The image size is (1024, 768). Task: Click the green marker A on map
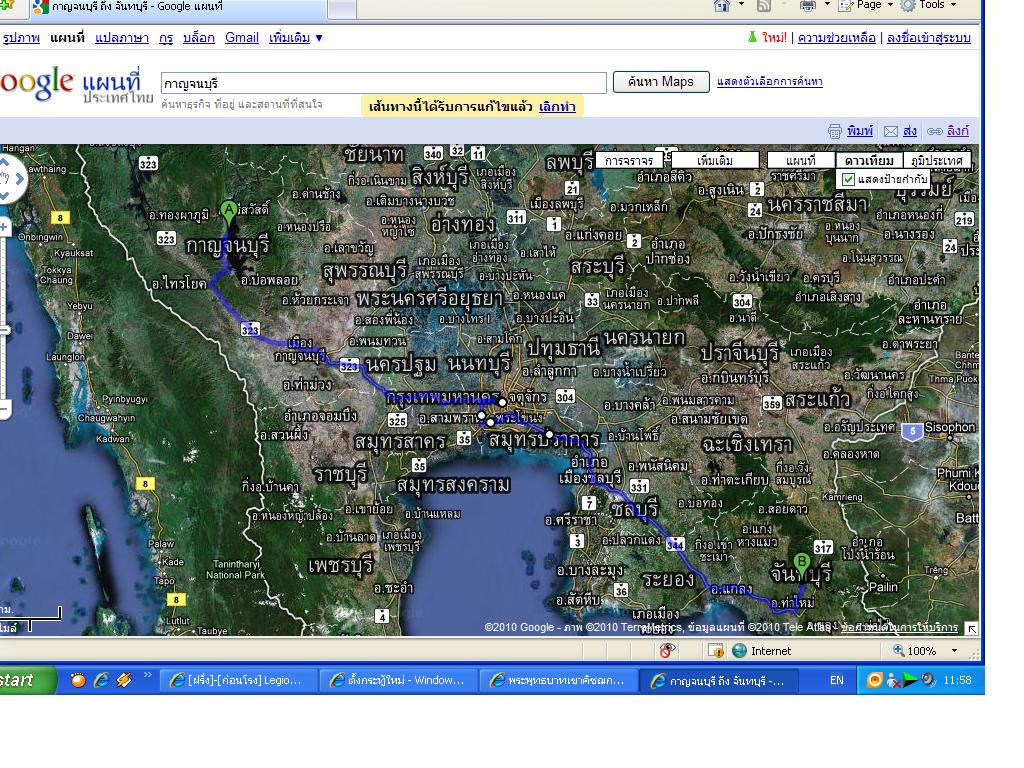coord(228,210)
